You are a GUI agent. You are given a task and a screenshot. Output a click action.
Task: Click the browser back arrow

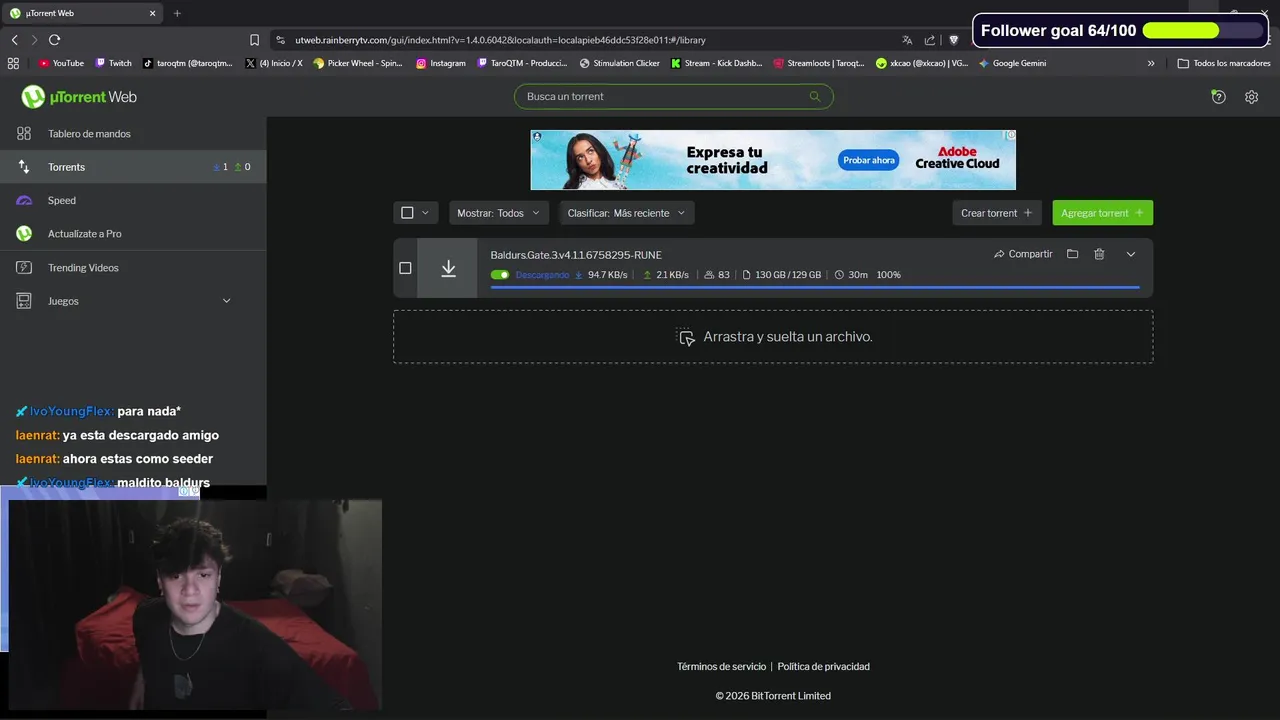point(14,40)
